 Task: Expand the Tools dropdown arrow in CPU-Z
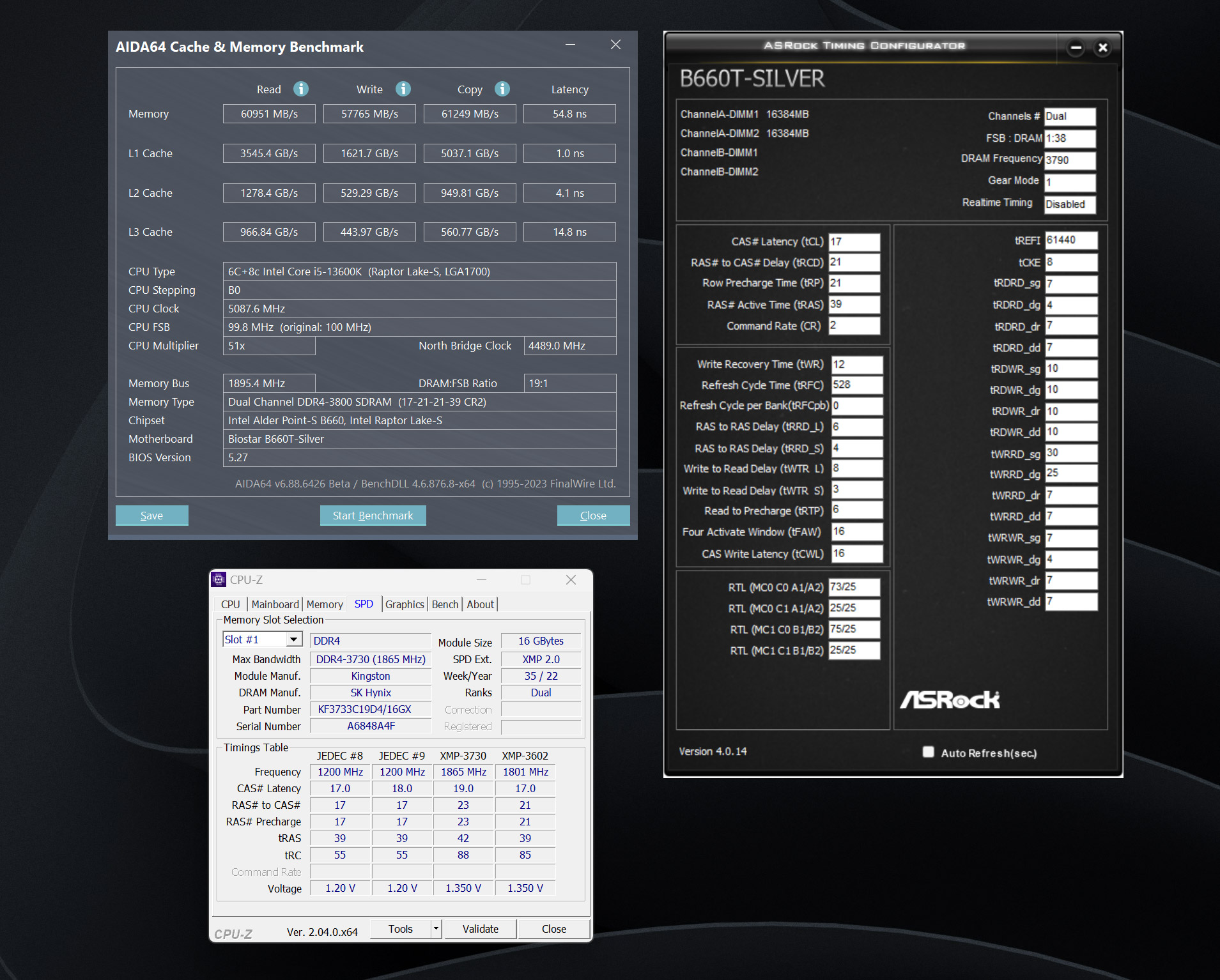click(x=436, y=929)
